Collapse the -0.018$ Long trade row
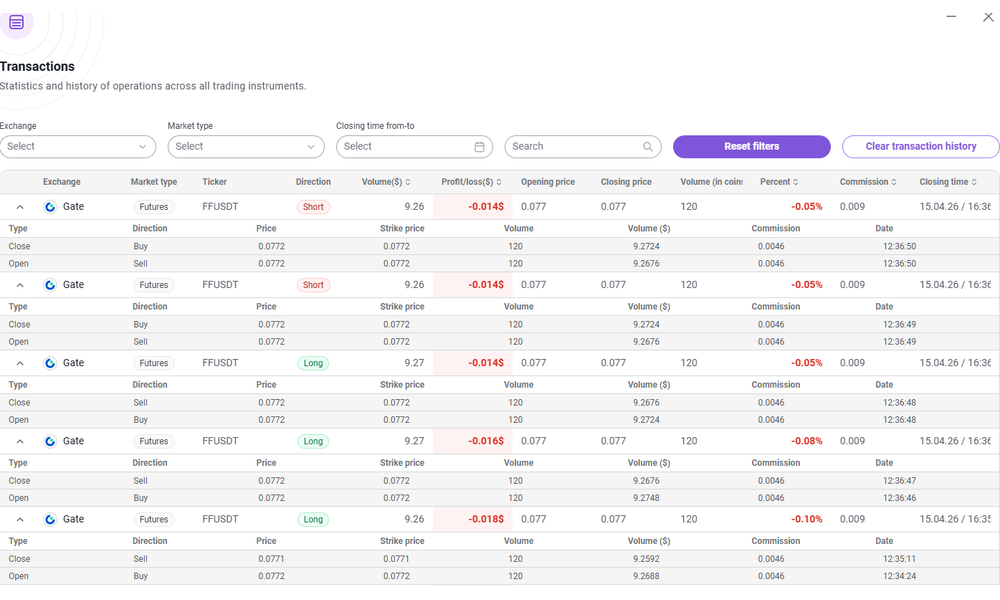Viewport: 1000px width, 600px height. (20, 520)
